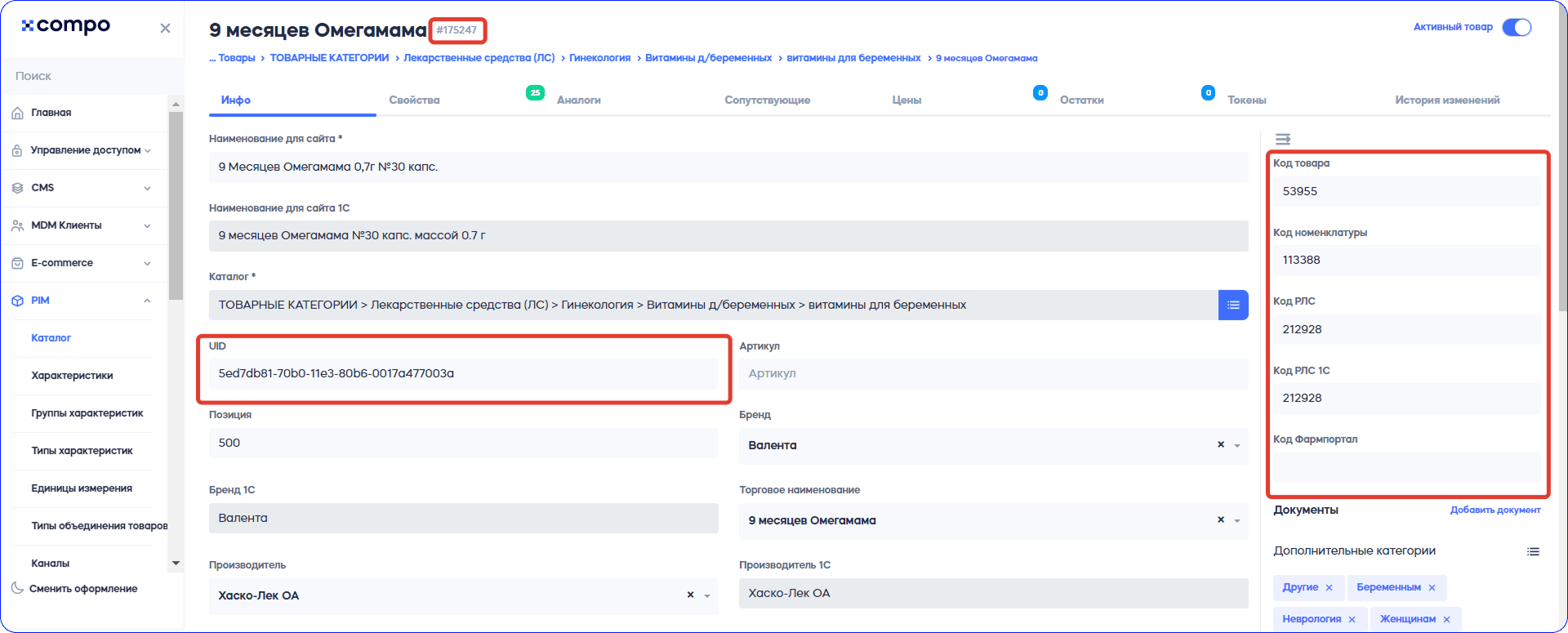
Task: Go to Витамины д/беременных breadcrumb
Action: pos(709,58)
